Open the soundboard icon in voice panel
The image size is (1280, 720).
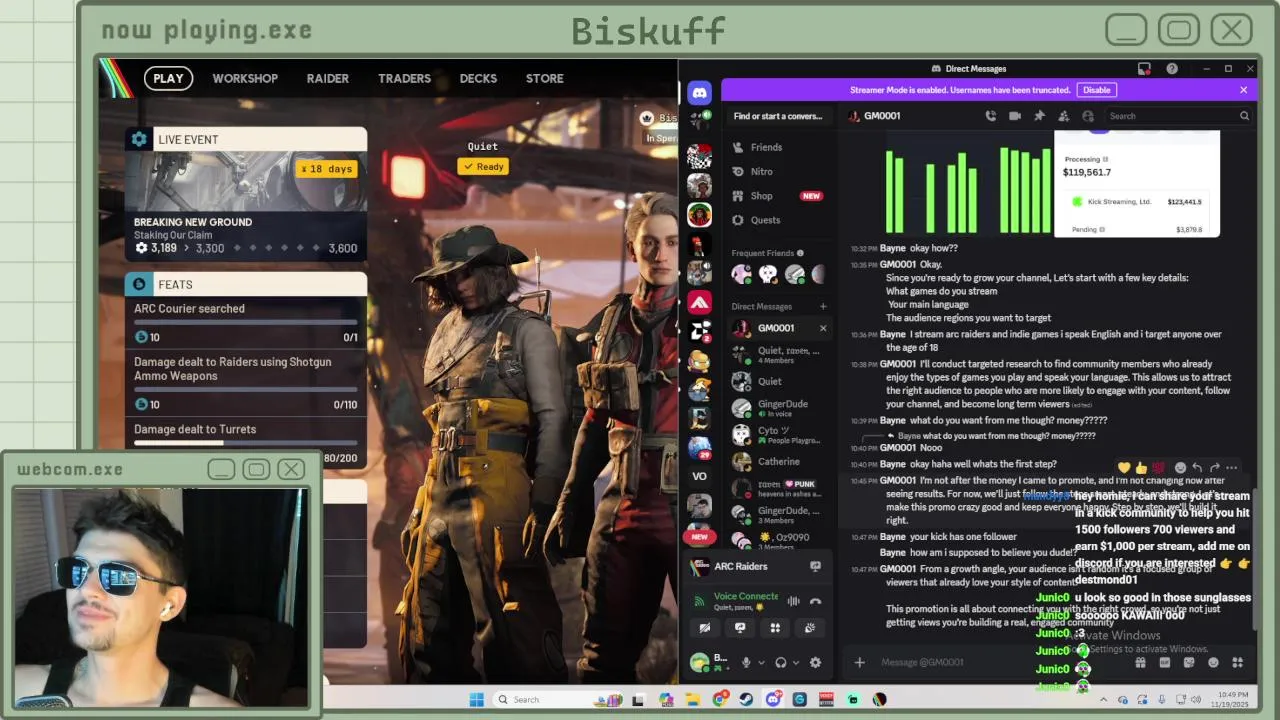point(809,628)
